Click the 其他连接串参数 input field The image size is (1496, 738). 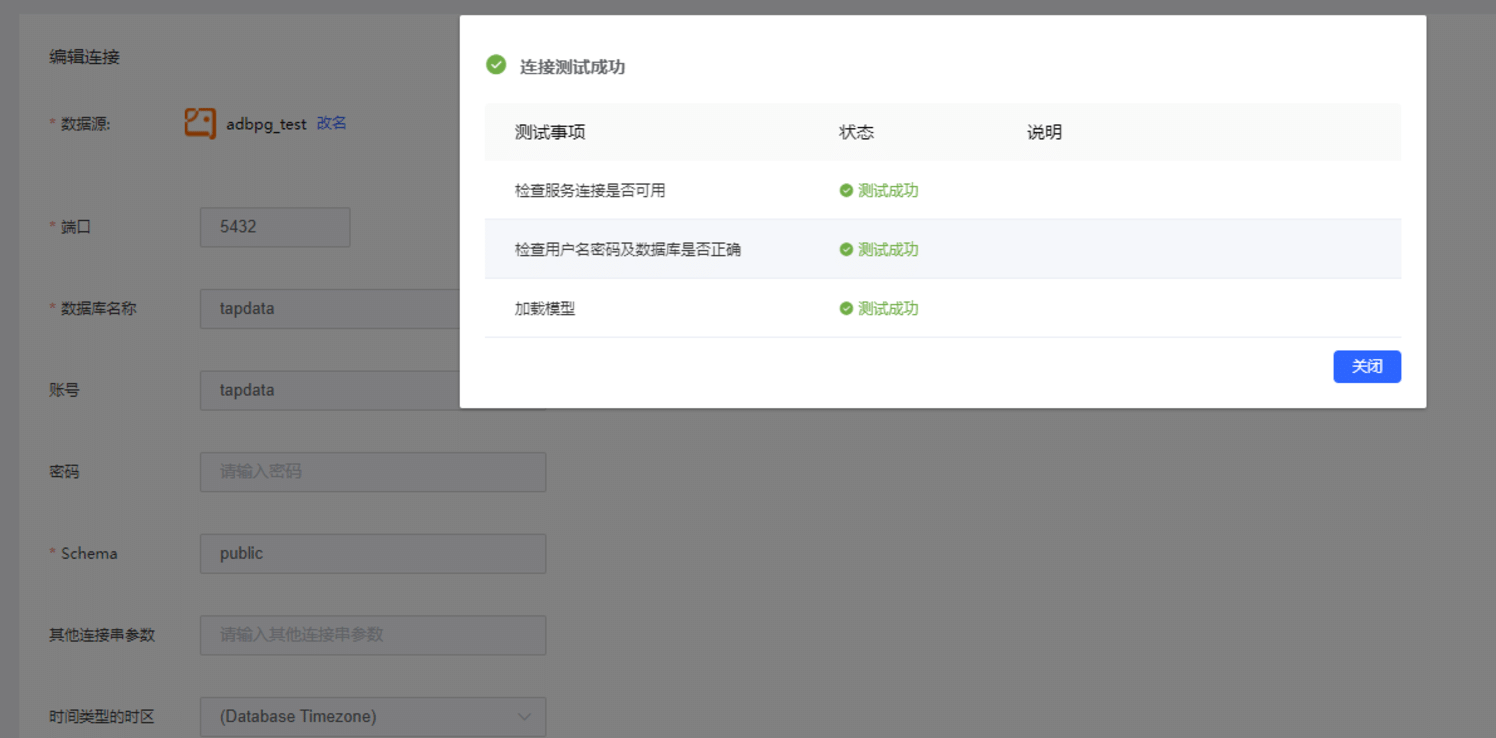point(373,635)
